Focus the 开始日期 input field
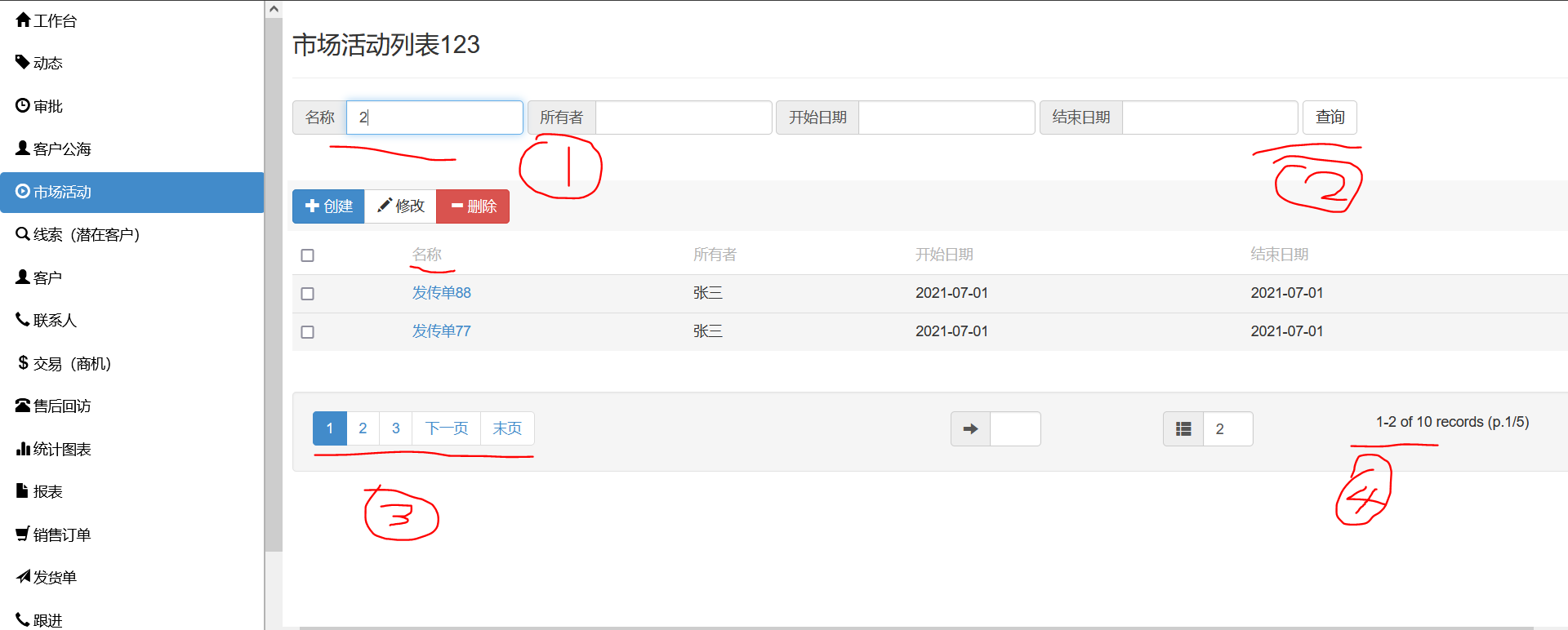This screenshot has width=1568, height=630. click(x=947, y=118)
